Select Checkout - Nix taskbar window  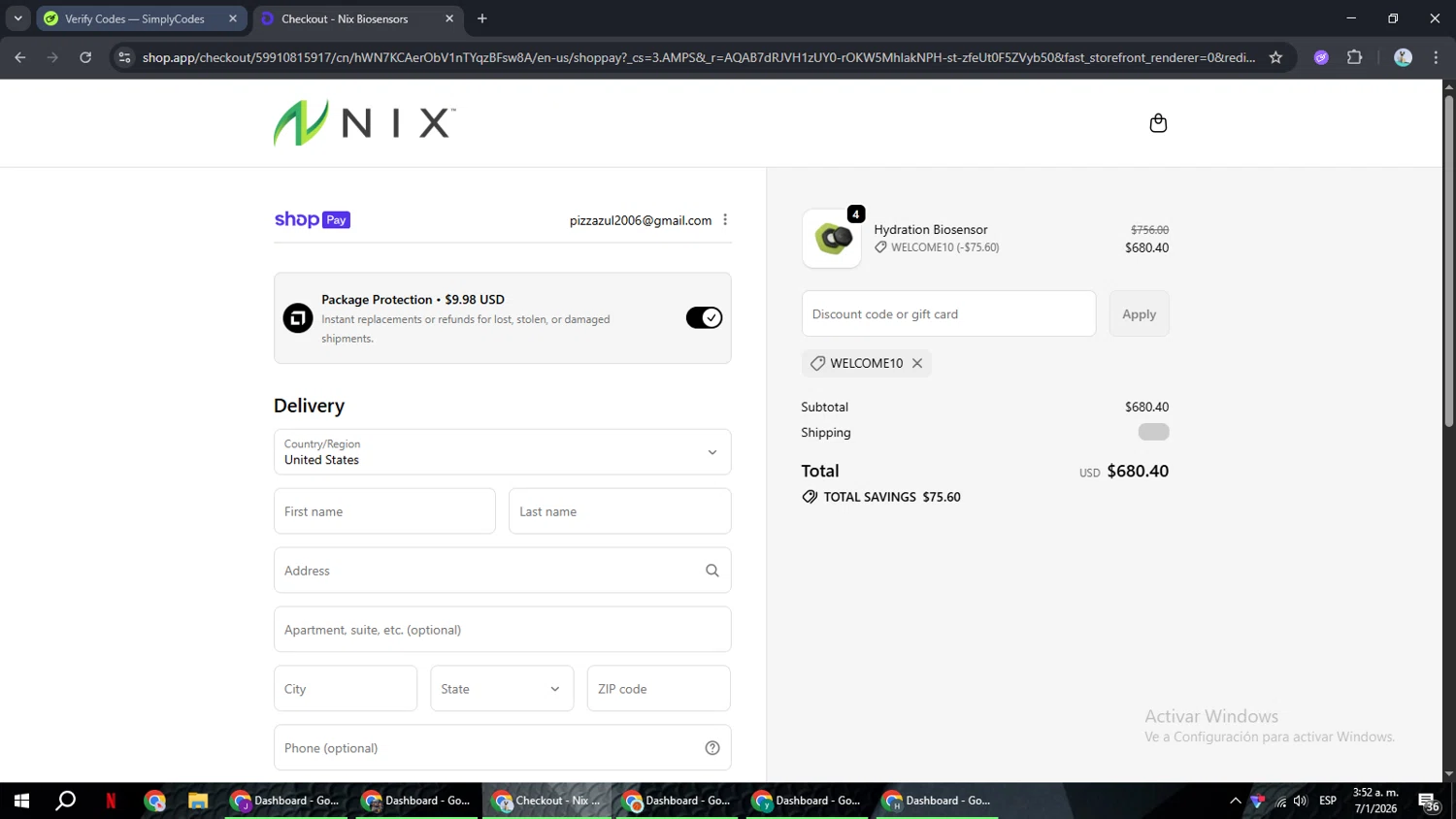pyautogui.click(x=547, y=801)
